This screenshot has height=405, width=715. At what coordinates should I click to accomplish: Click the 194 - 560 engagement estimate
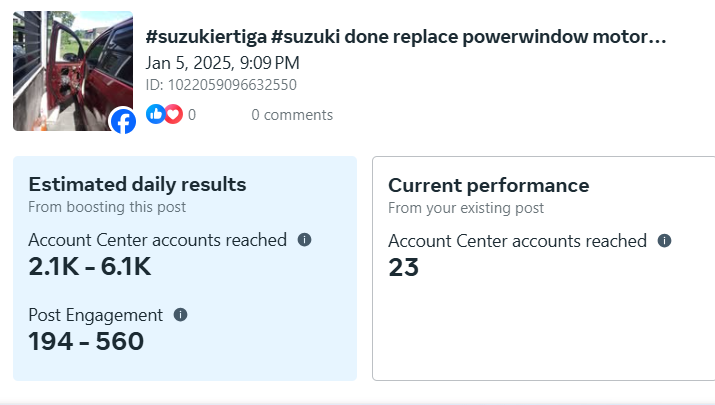point(86,342)
